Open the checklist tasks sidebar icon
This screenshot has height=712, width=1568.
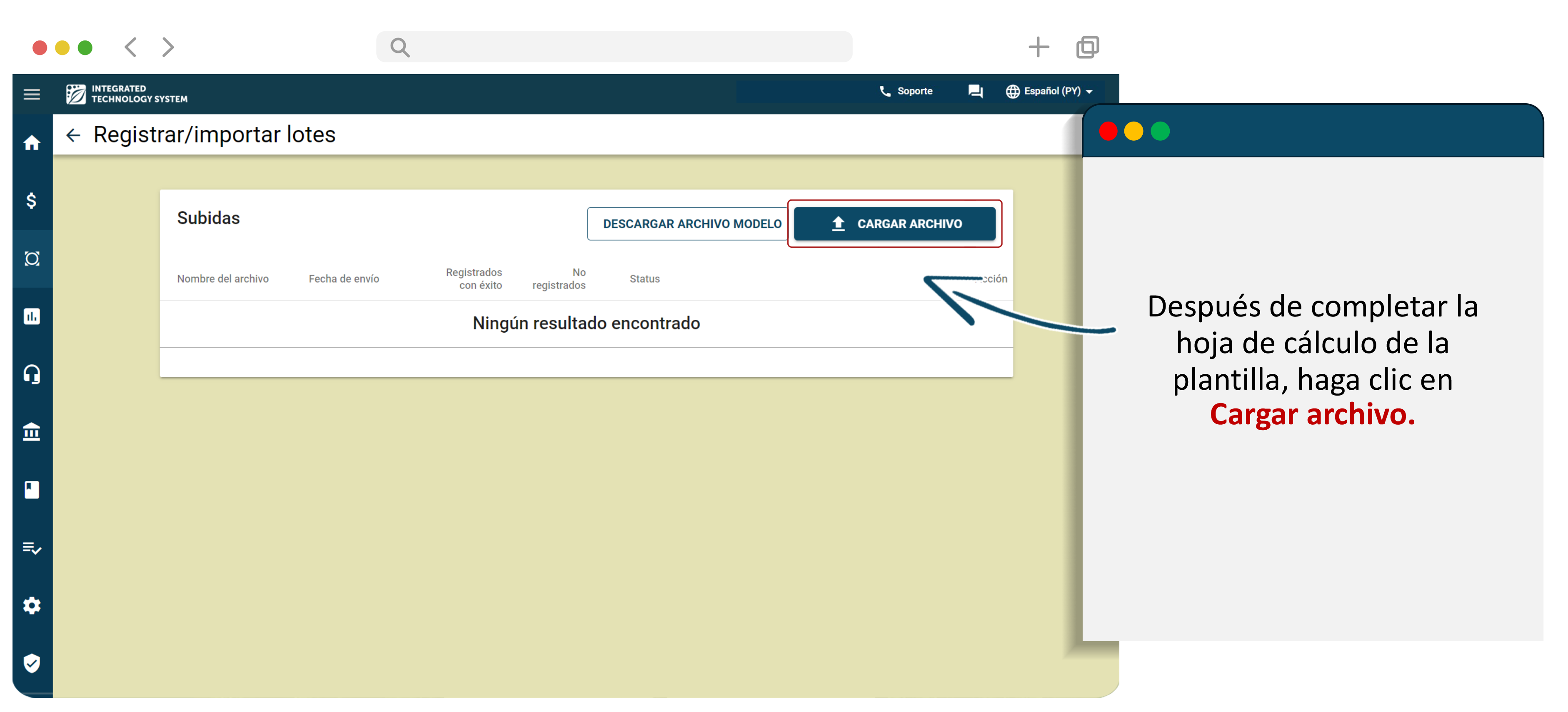[x=32, y=548]
